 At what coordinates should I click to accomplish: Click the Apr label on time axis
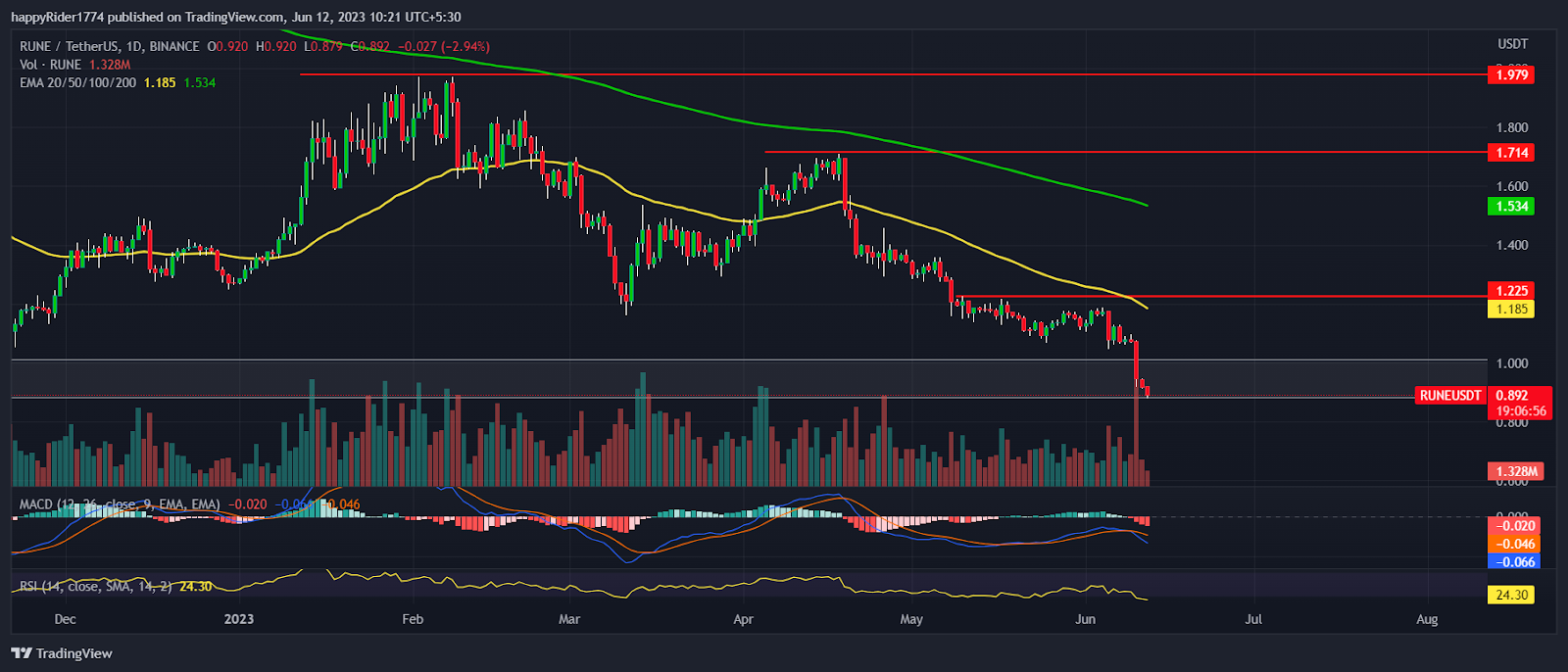coord(743,619)
